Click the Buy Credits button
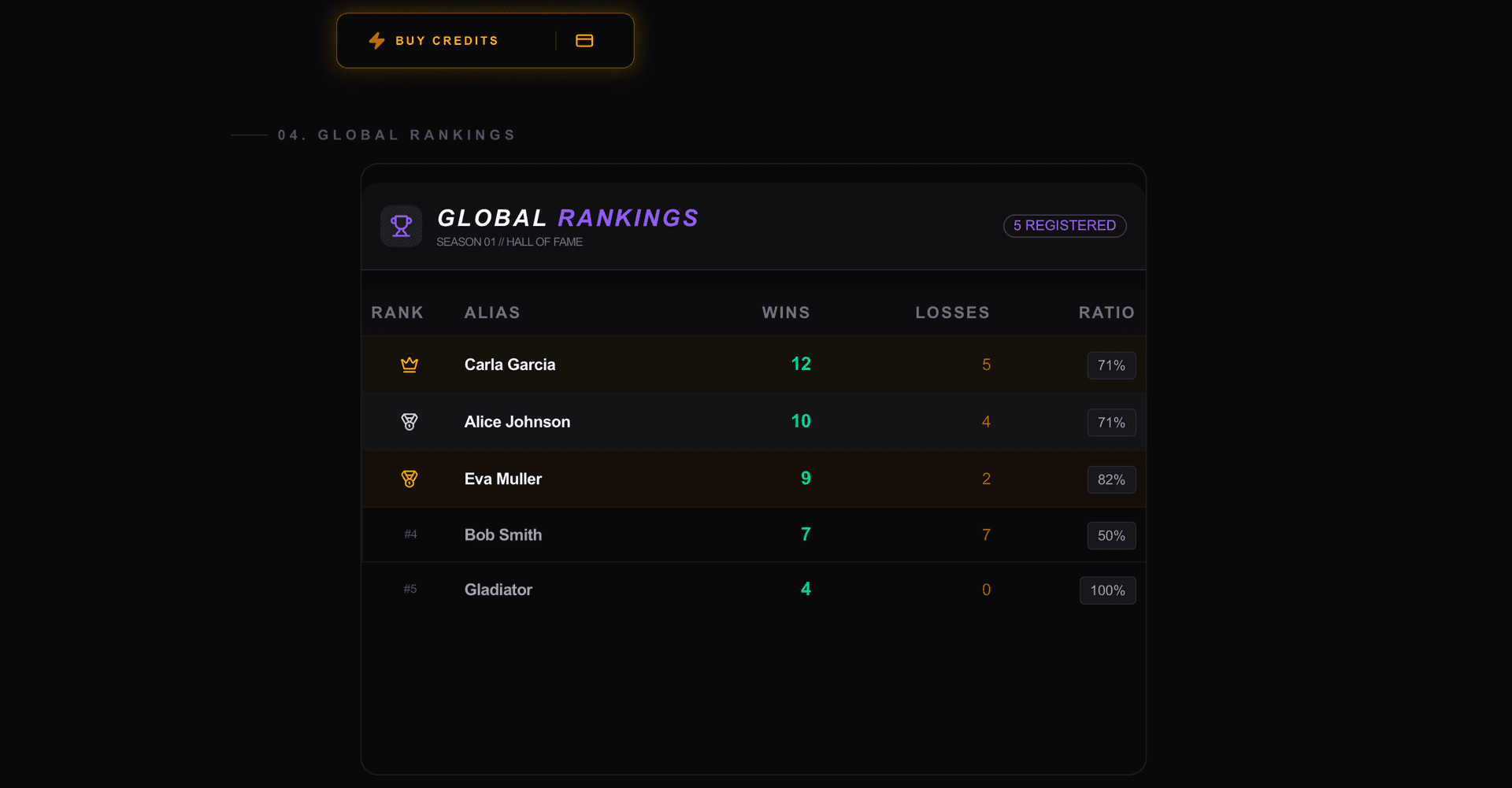Image resolution: width=1512 pixels, height=788 pixels. click(485, 40)
